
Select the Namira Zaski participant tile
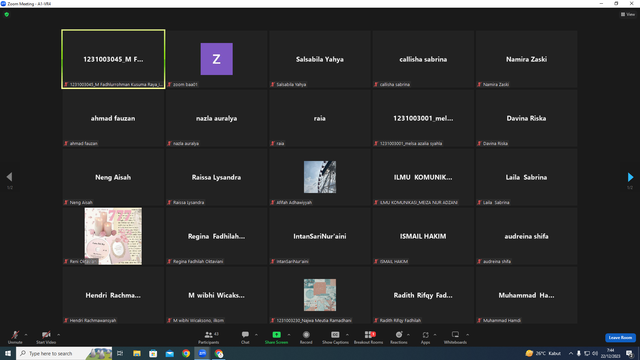click(526, 59)
